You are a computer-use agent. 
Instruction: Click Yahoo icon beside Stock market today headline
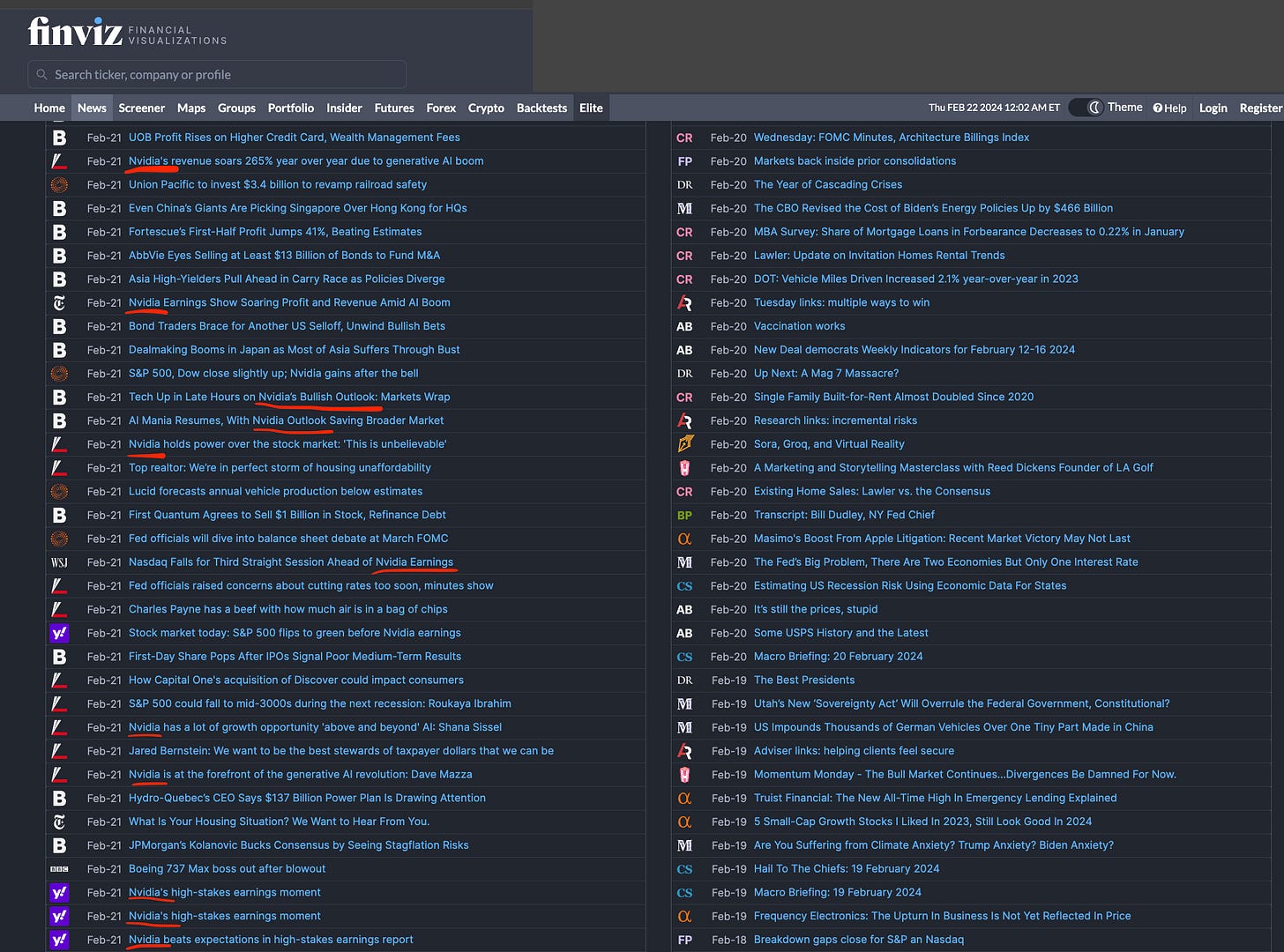pyautogui.click(x=59, y=633)
